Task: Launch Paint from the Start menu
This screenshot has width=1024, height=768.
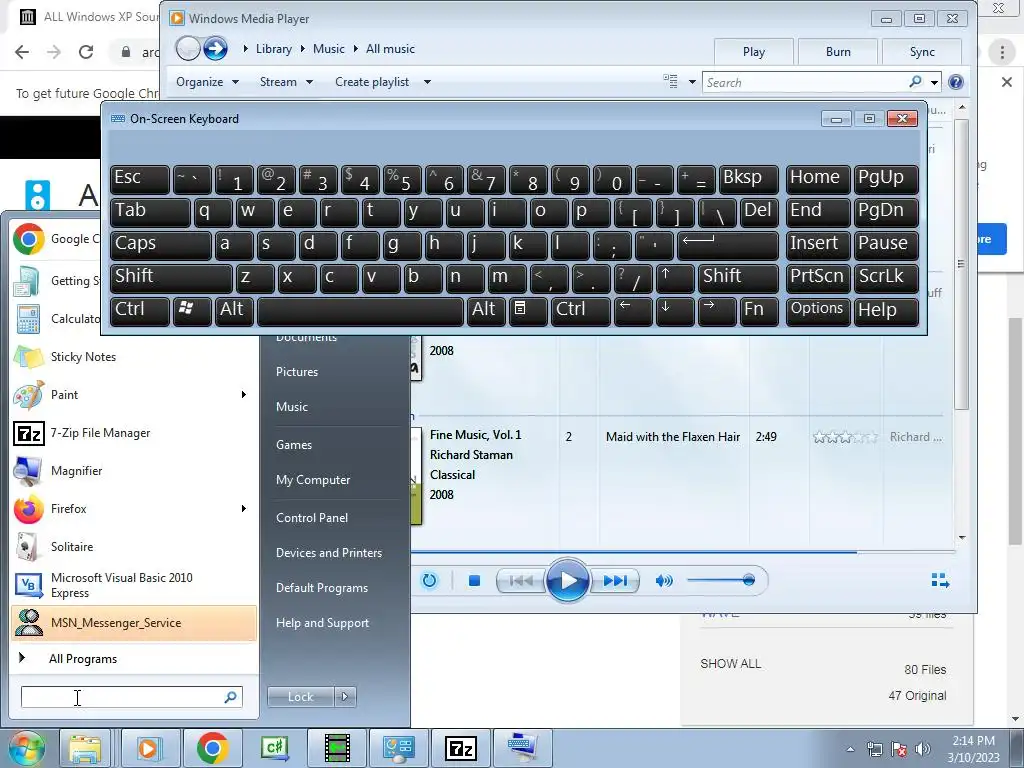Action: tap(134, 394)
